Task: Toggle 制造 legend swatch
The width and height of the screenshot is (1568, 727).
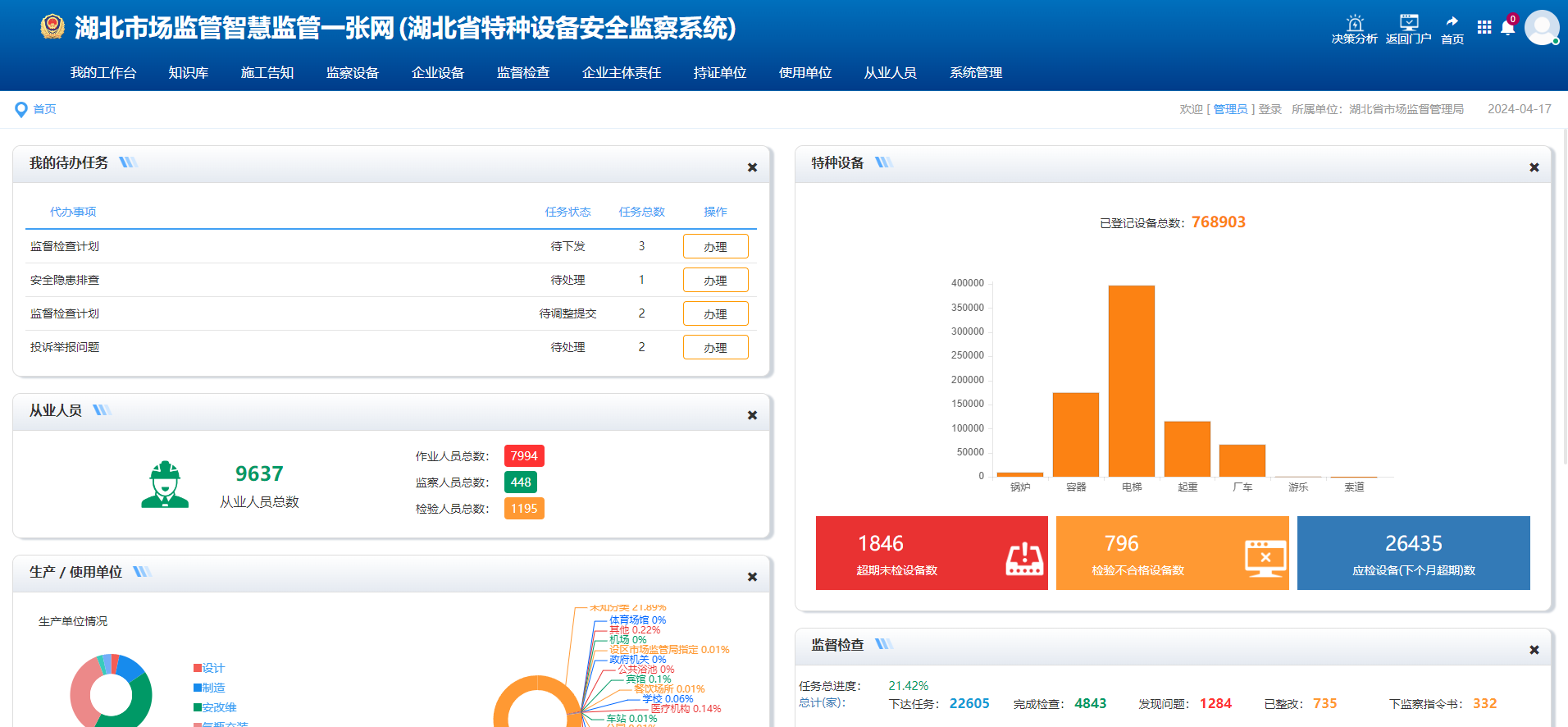Action: 198,688
